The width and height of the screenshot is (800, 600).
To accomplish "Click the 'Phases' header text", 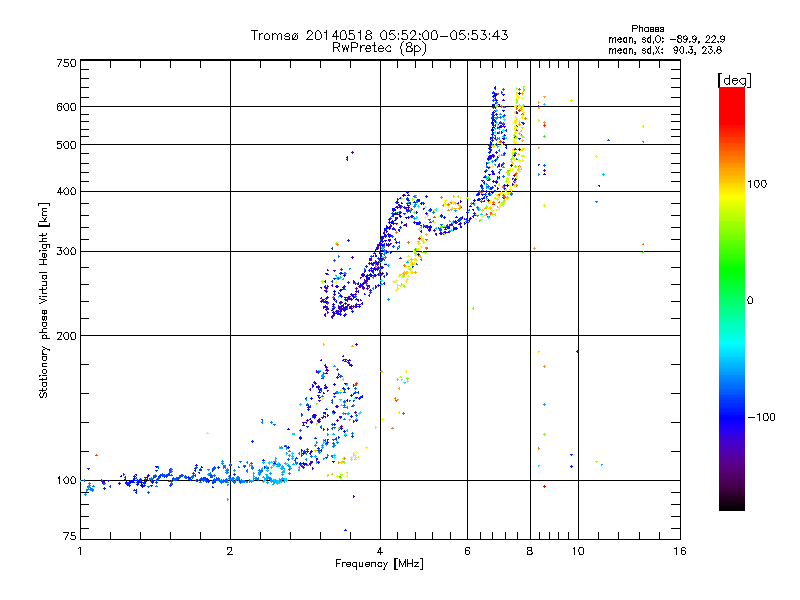I will click(647, 29).
